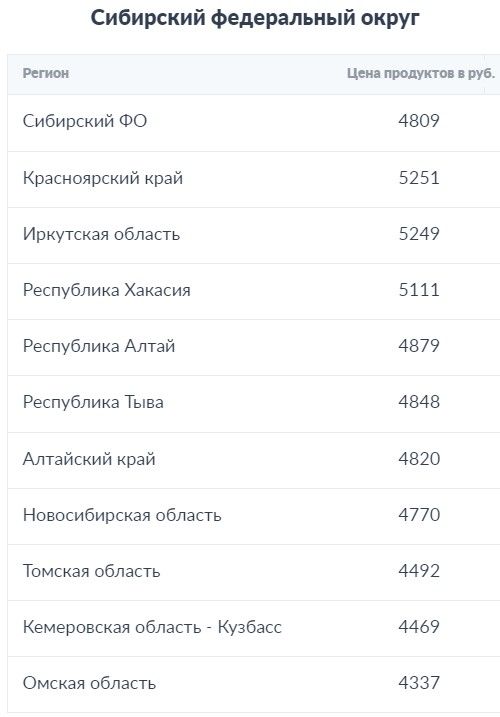Click the price value 4809
500x717 pixels.
point(419,121)
